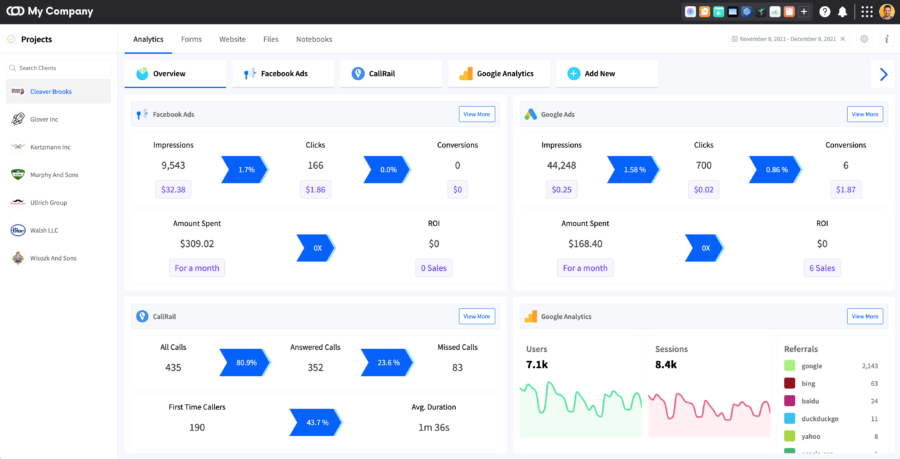
Task: Select the CallRail integration tab
Action: click(391, 73)
